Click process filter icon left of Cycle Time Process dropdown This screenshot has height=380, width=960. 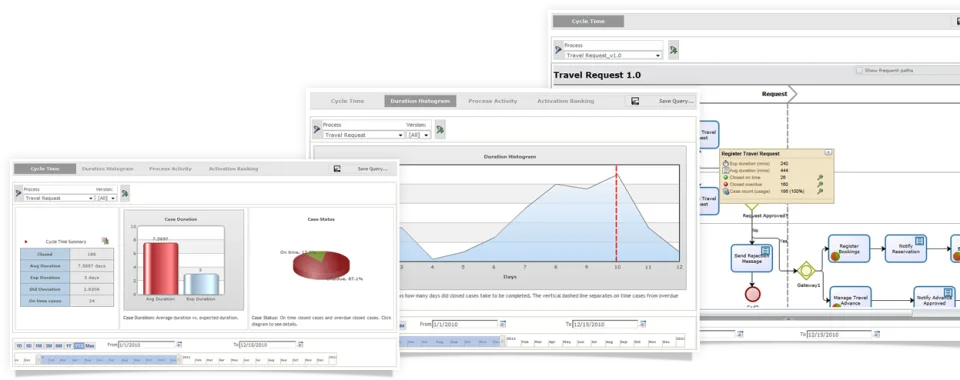pyautogui.click(x=18, y=194)
